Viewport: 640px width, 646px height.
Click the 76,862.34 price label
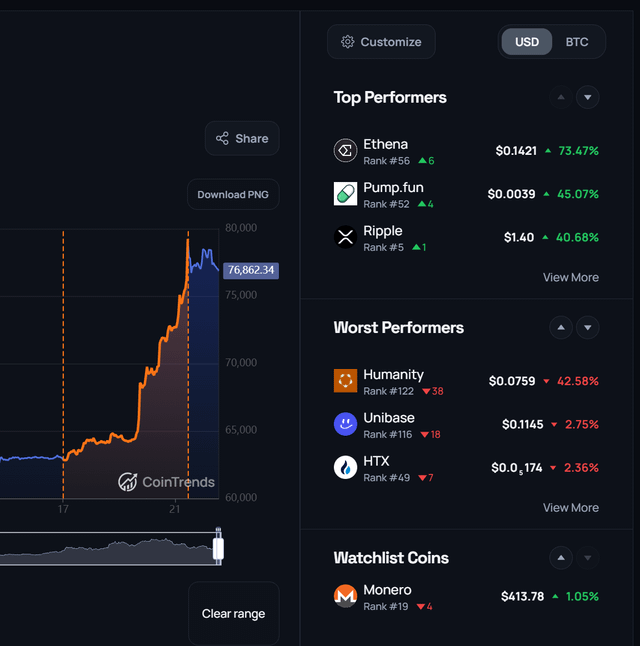[251, 270]
